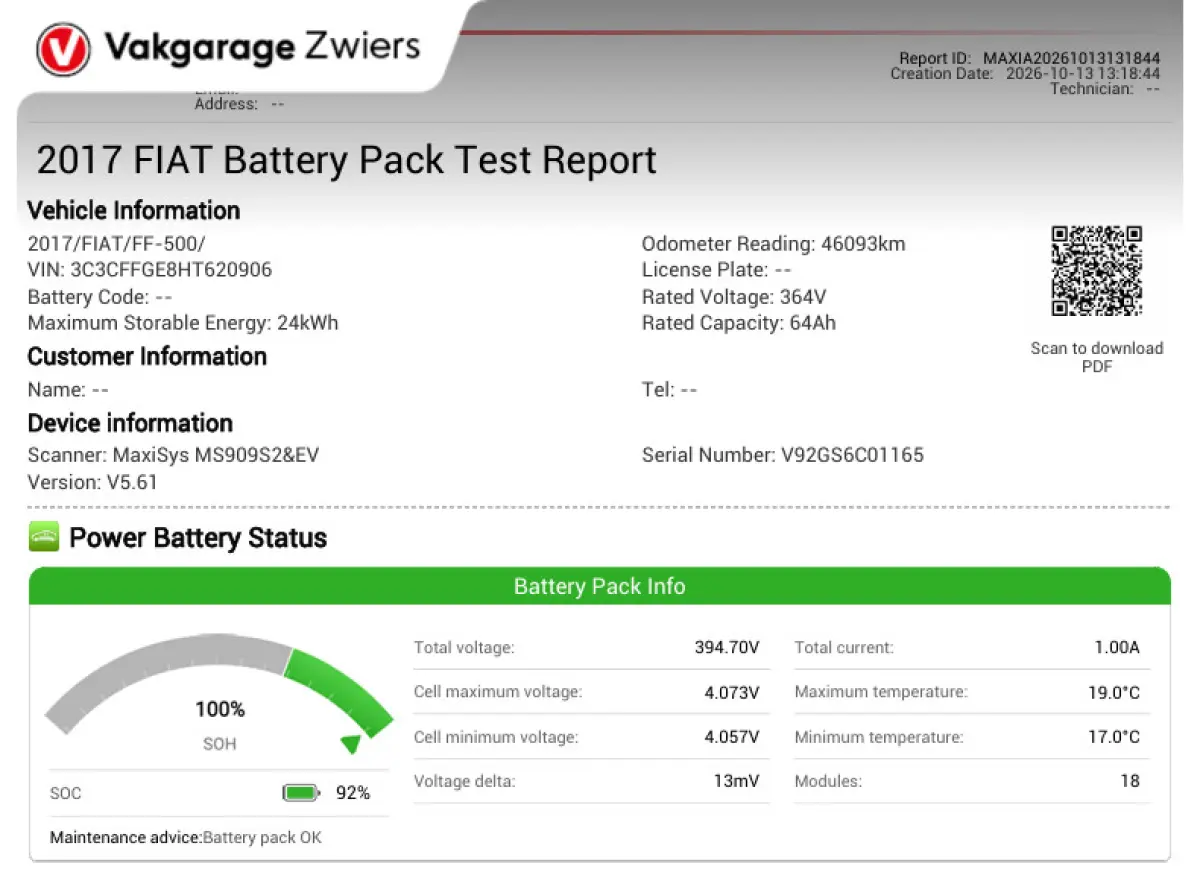Click the 'Scan to download PDF' text
1200x875 pixels.
1097,357
